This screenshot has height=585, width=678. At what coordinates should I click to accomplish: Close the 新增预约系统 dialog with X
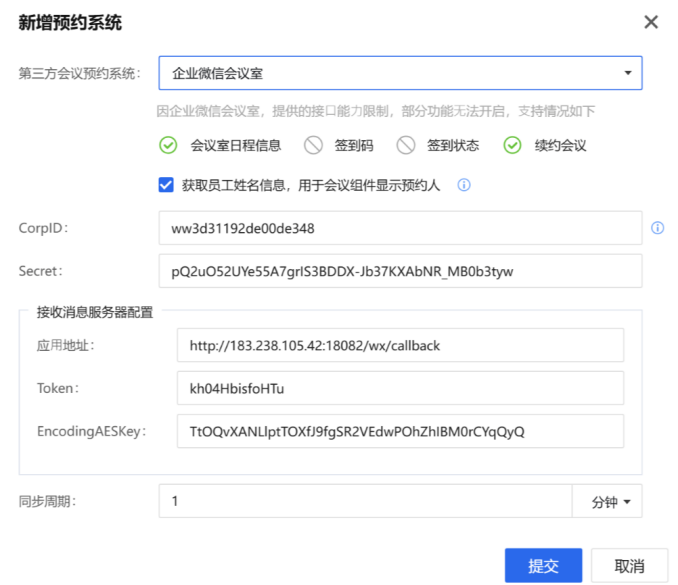point(651,22)
